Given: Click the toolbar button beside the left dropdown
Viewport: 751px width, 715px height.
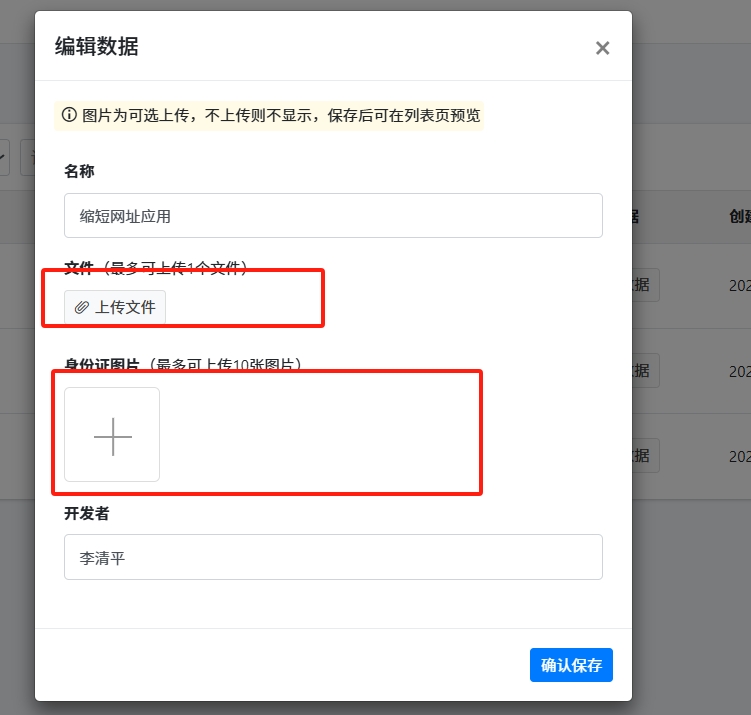Looking at the screenshot, I should 27,157.
